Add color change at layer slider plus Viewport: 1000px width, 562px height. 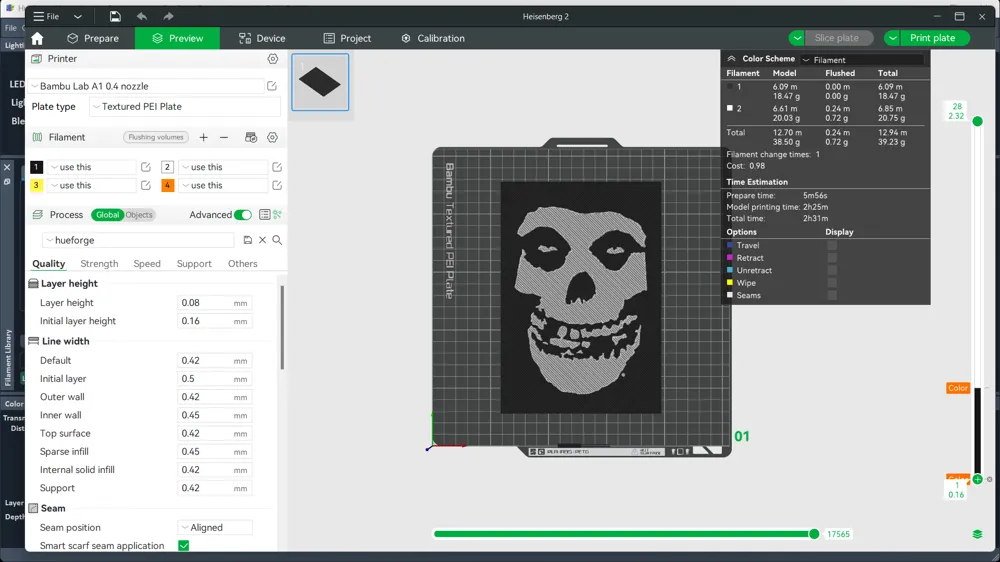click(978, 479)
